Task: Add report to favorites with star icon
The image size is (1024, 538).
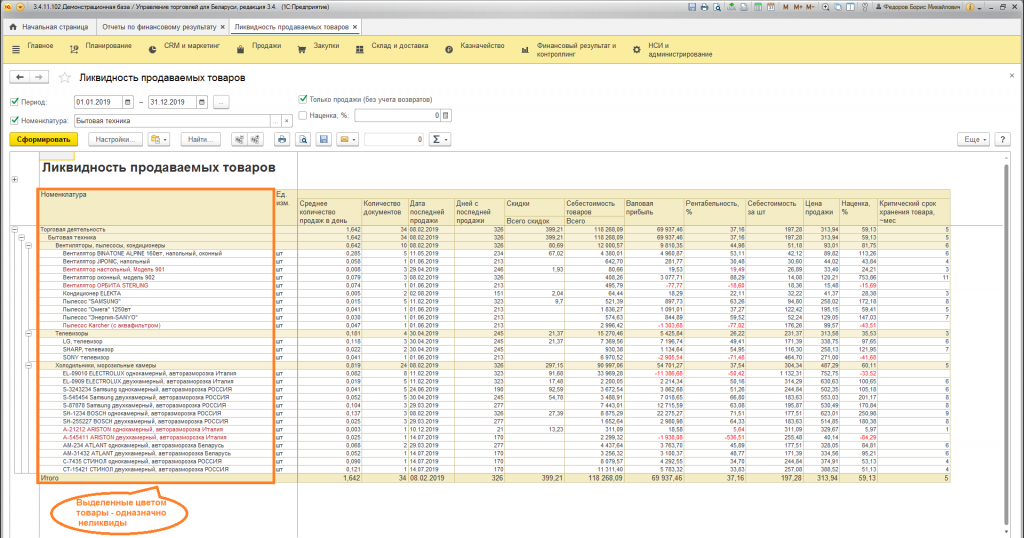Action: tap(65, 77)
